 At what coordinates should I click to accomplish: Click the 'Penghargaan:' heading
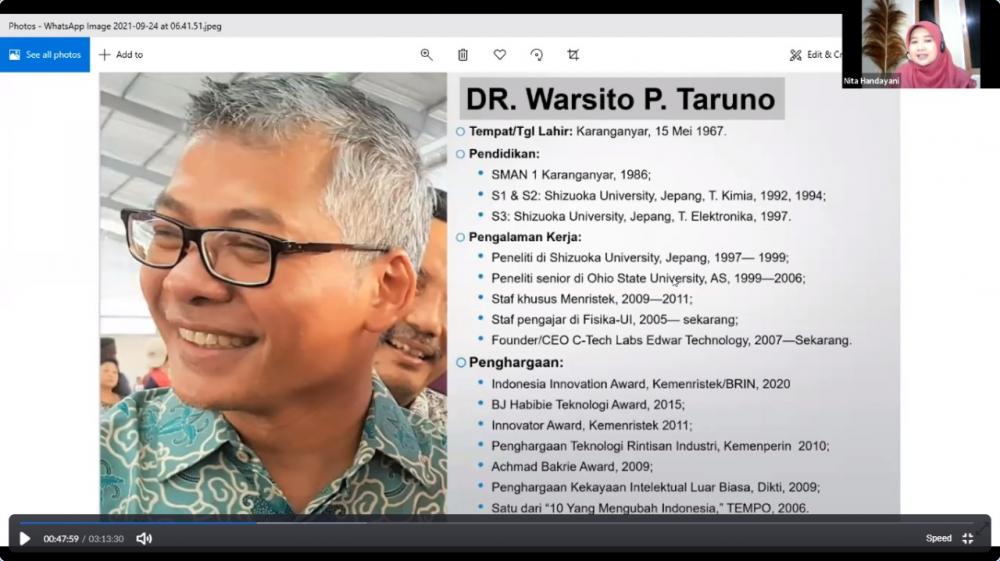[516, 363]
